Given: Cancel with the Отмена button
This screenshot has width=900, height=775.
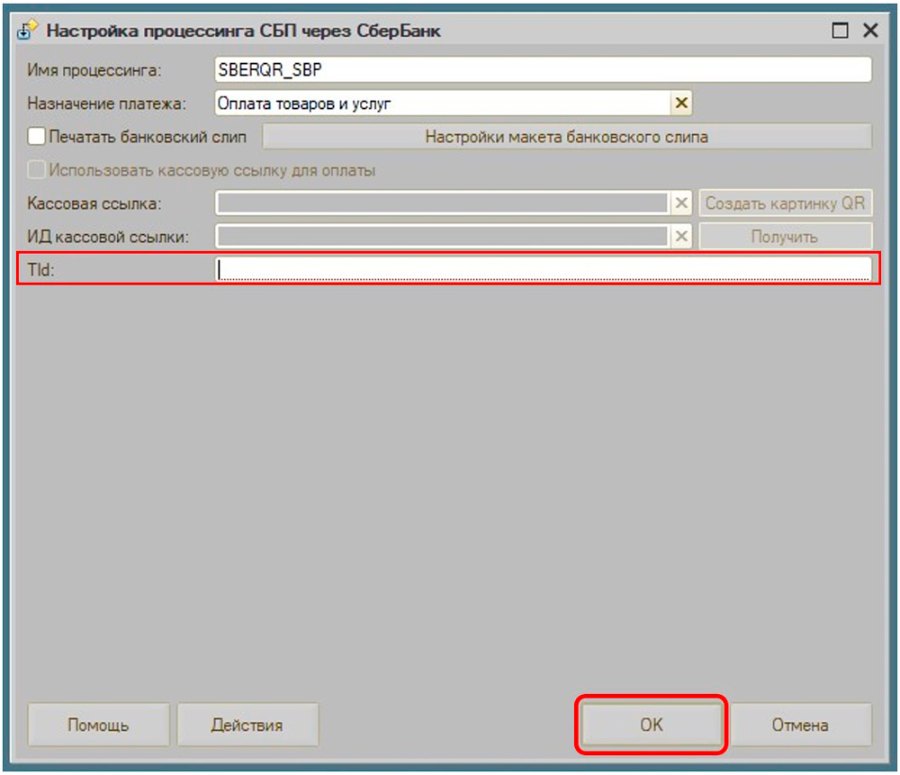Looking at the screenshot, I should point(800,724).
